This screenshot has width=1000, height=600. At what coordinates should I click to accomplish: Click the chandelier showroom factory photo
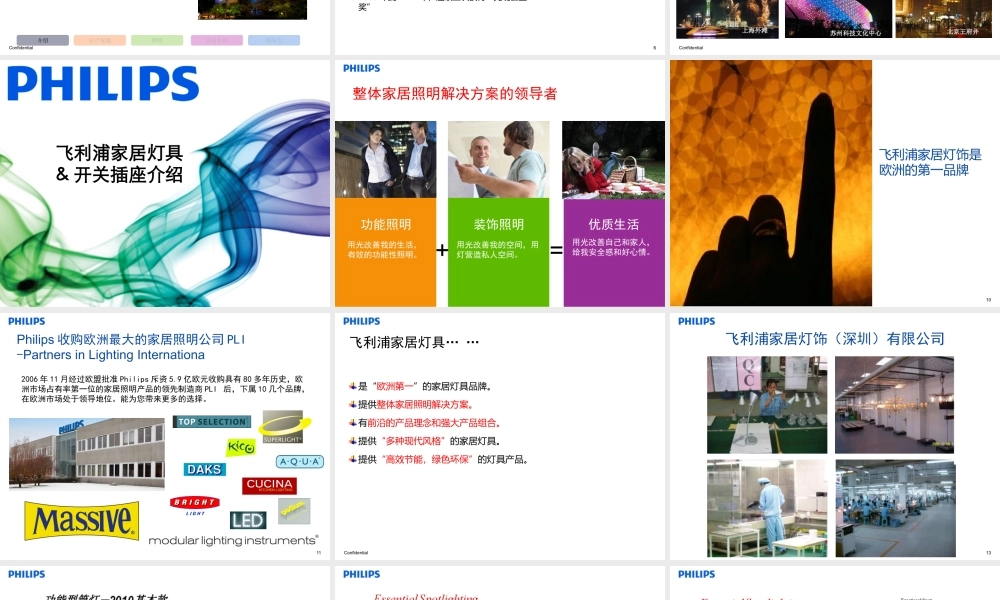(895, 405)
